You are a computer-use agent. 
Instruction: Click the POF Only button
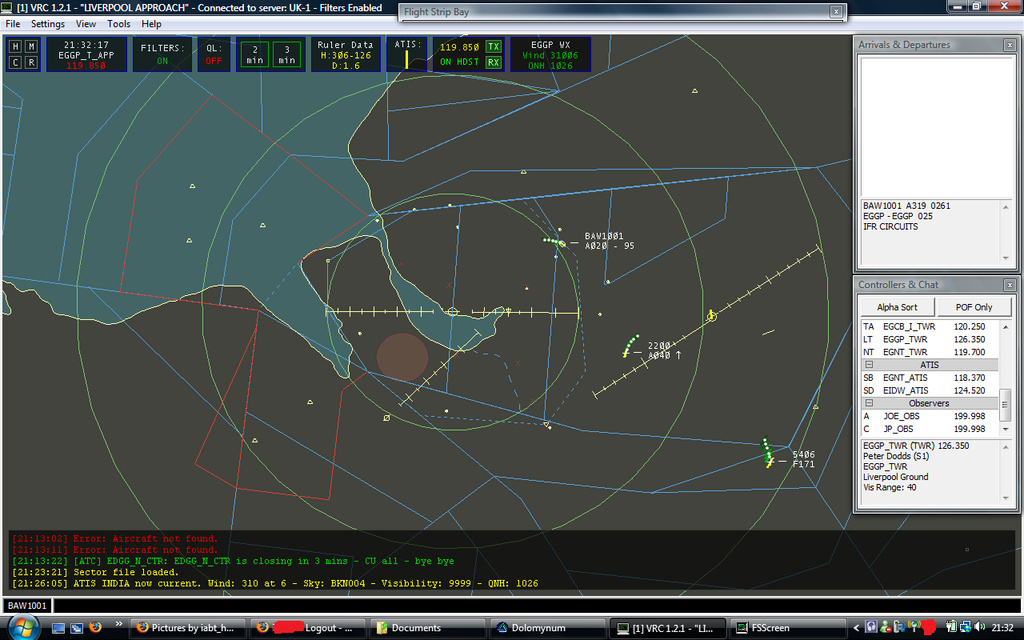[973, 307]
